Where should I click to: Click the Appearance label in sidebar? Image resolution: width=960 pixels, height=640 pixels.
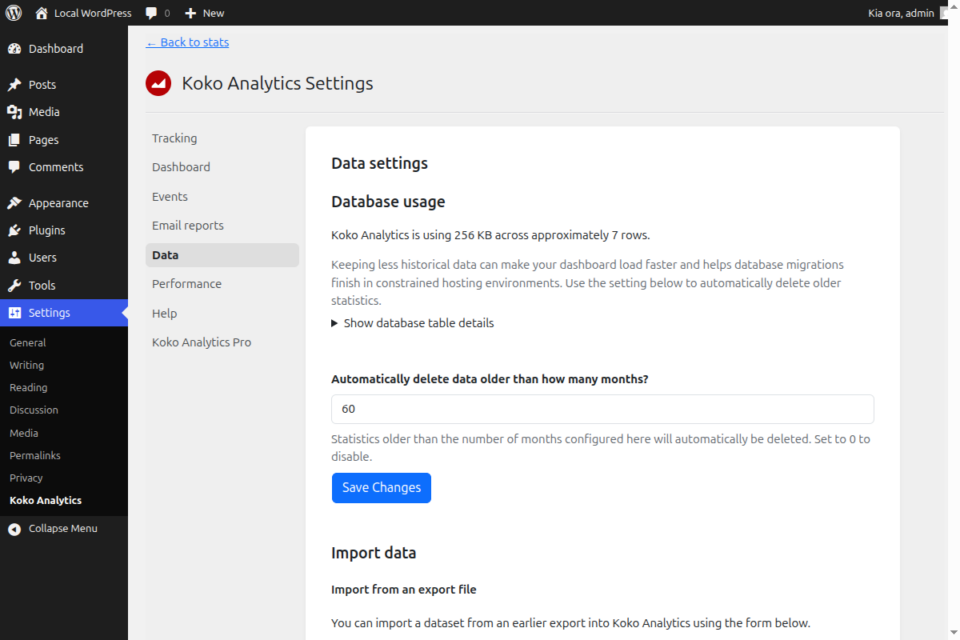point(58,203)
